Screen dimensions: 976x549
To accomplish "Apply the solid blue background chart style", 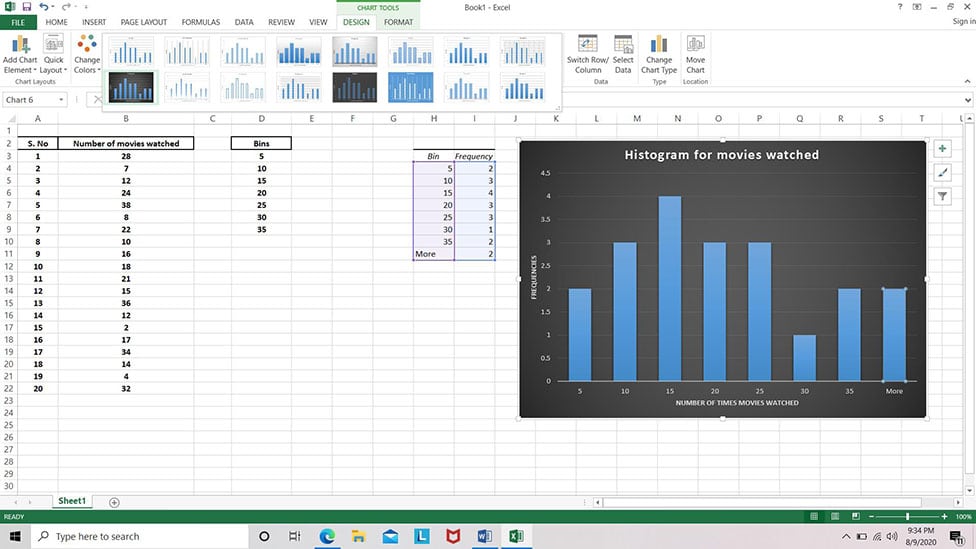I will click(x=410, y=87).
